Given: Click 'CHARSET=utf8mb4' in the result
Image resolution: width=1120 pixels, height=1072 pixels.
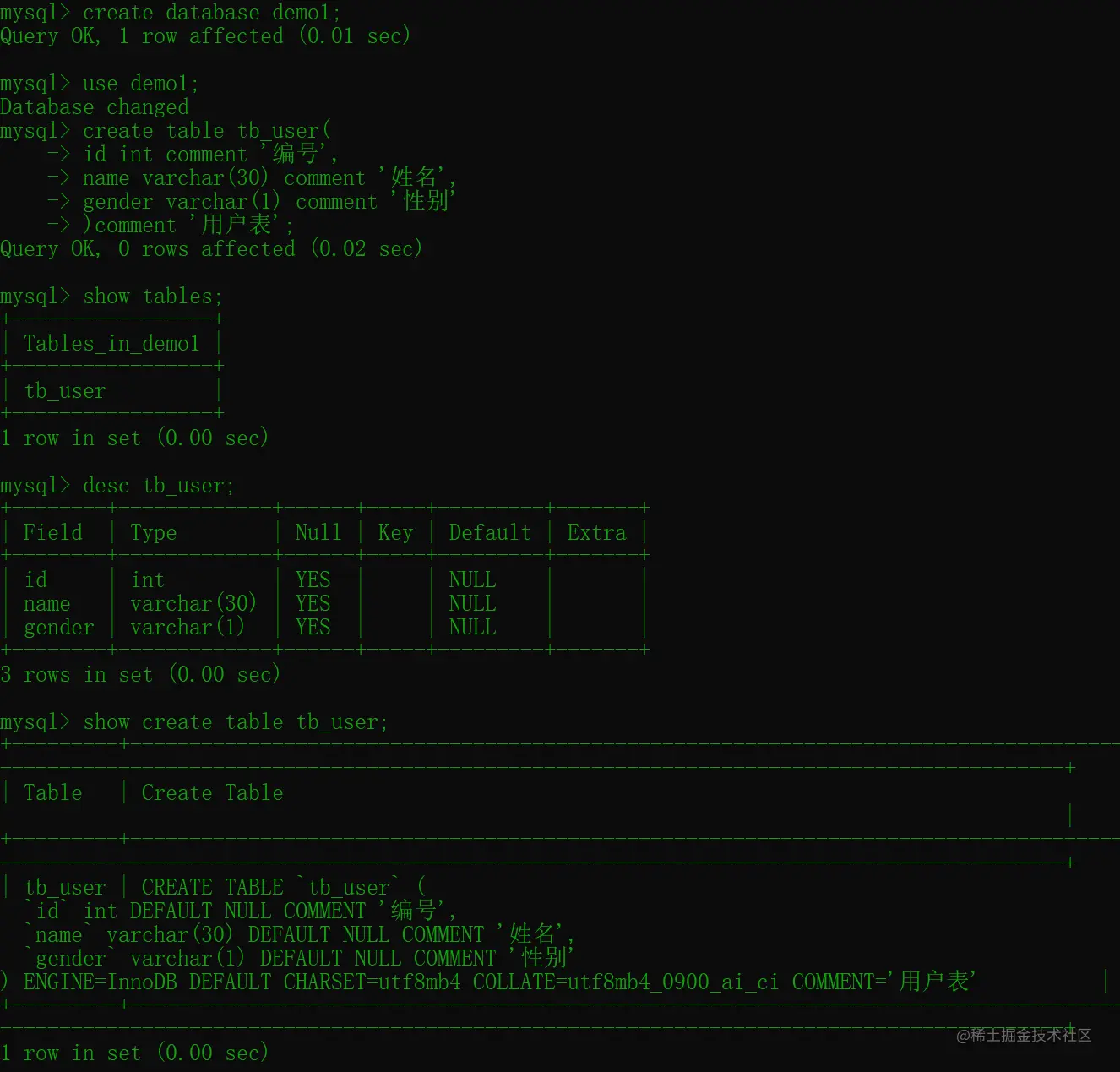Looking at the screenshot, I should click(372, 982).
